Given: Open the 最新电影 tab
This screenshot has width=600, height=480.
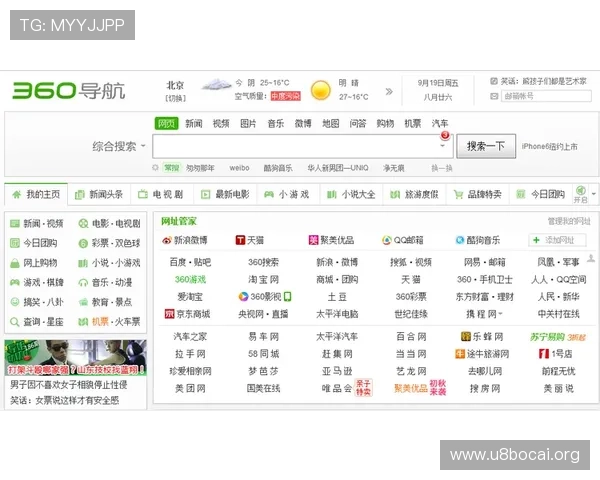Looking at the screenshot, I should 225,194.
